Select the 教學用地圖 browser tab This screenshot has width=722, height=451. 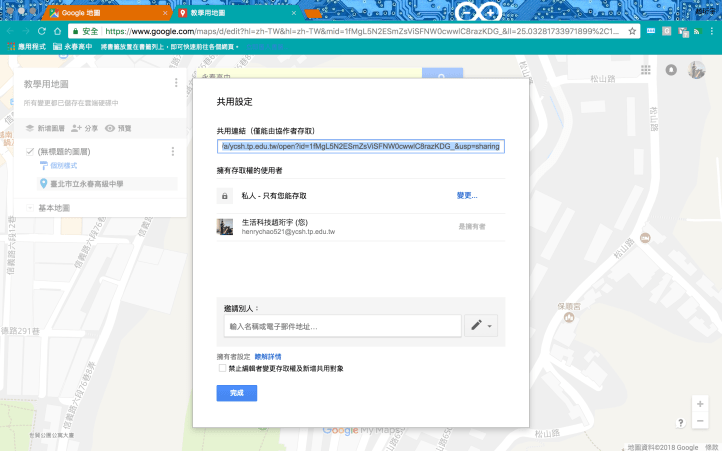coord(230,13)
